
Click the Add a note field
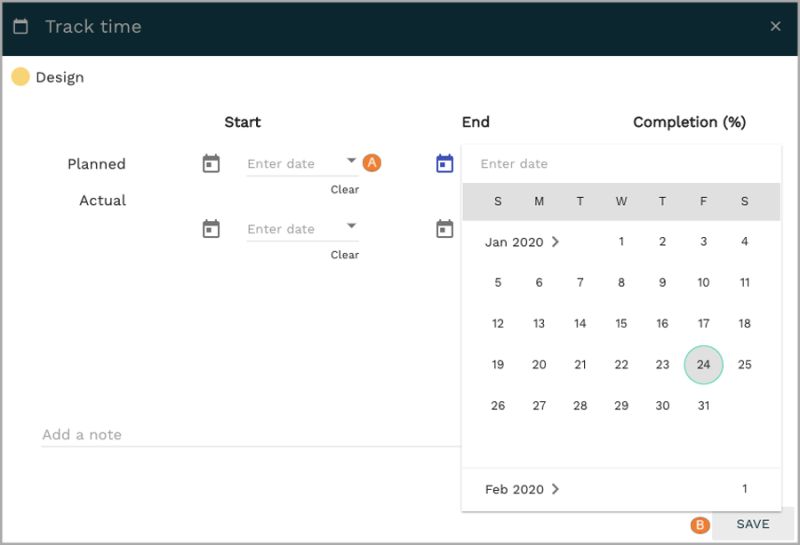pos(251,435)
